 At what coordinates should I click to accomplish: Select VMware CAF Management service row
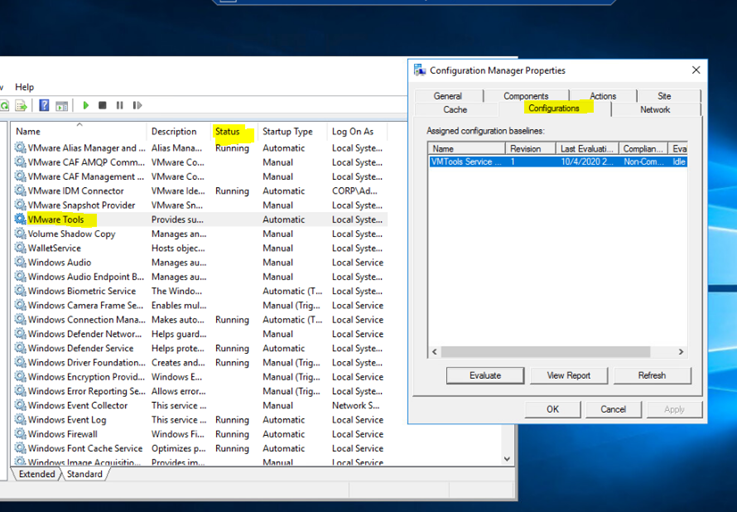click(200, 176)
